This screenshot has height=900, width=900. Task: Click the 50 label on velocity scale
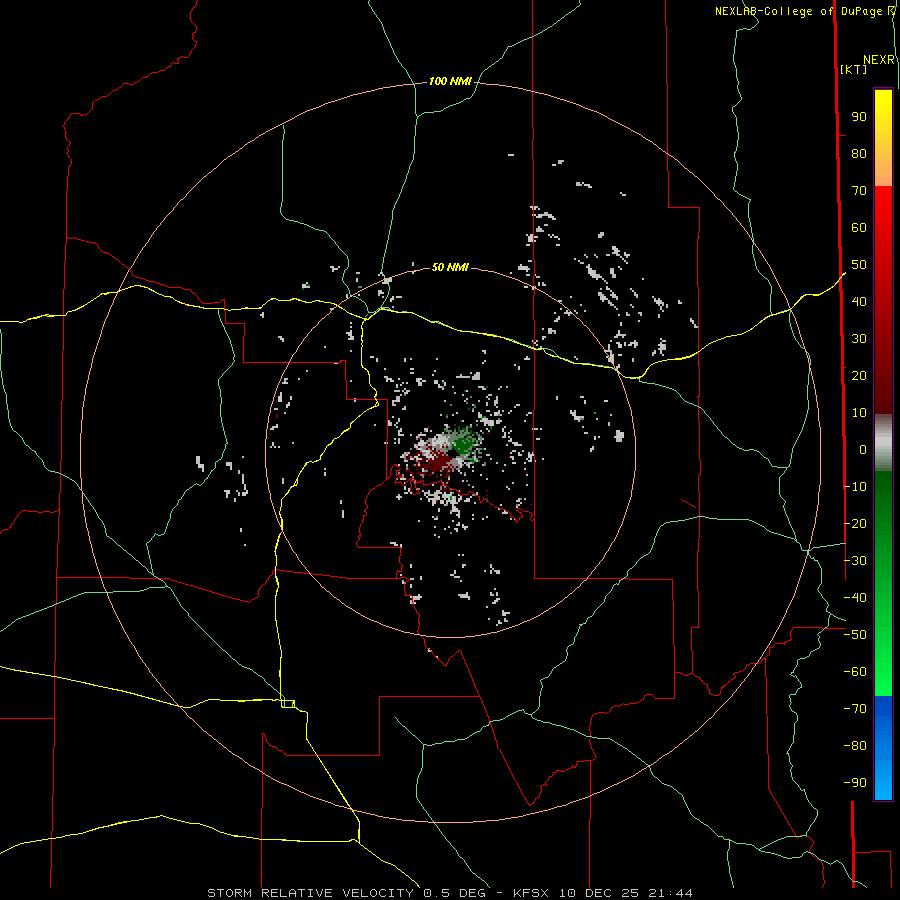point(859,265)
